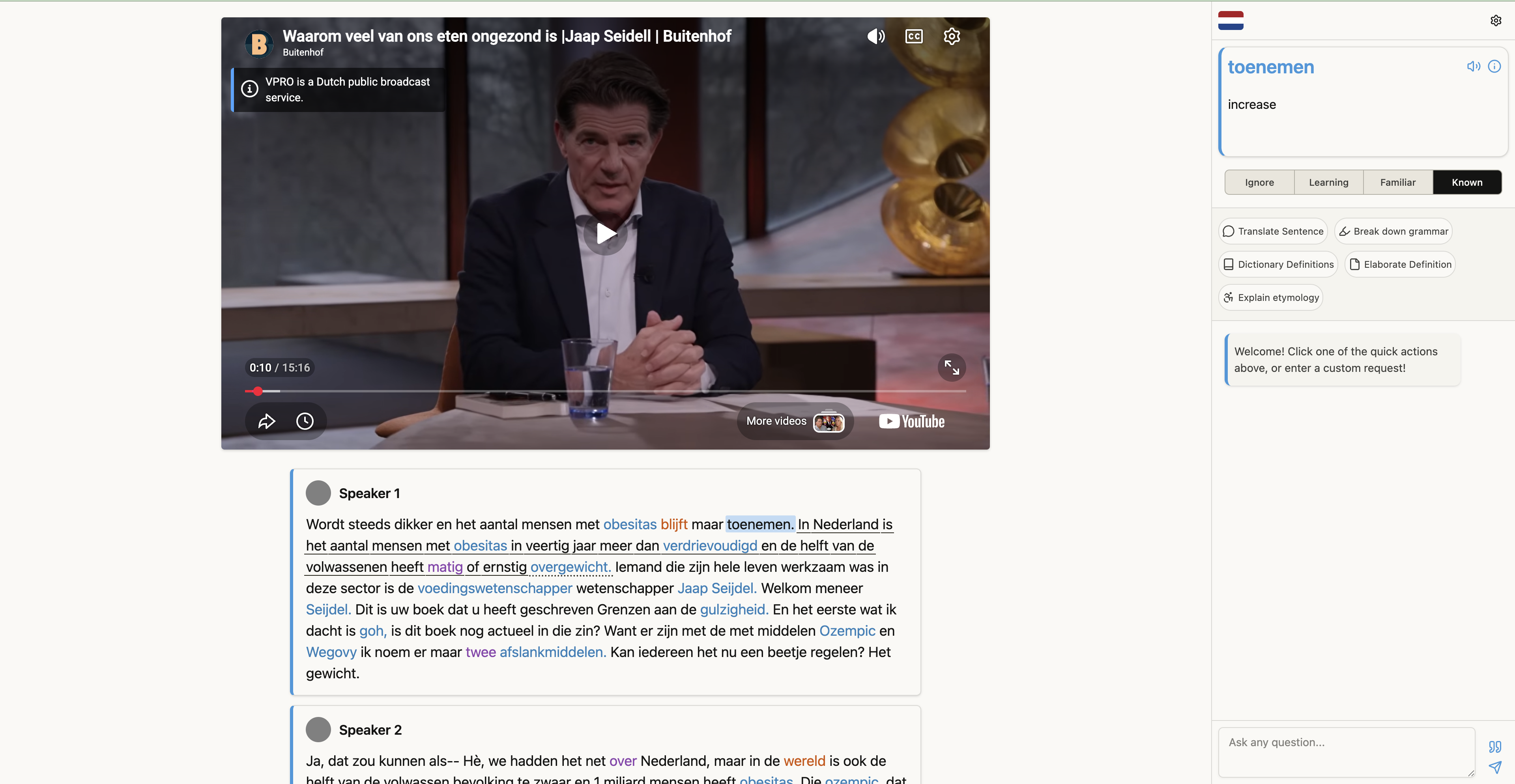Viewport: 1515px width, 784px height.
Task: Open video on YouTube logo
Action: click(912, 422)
